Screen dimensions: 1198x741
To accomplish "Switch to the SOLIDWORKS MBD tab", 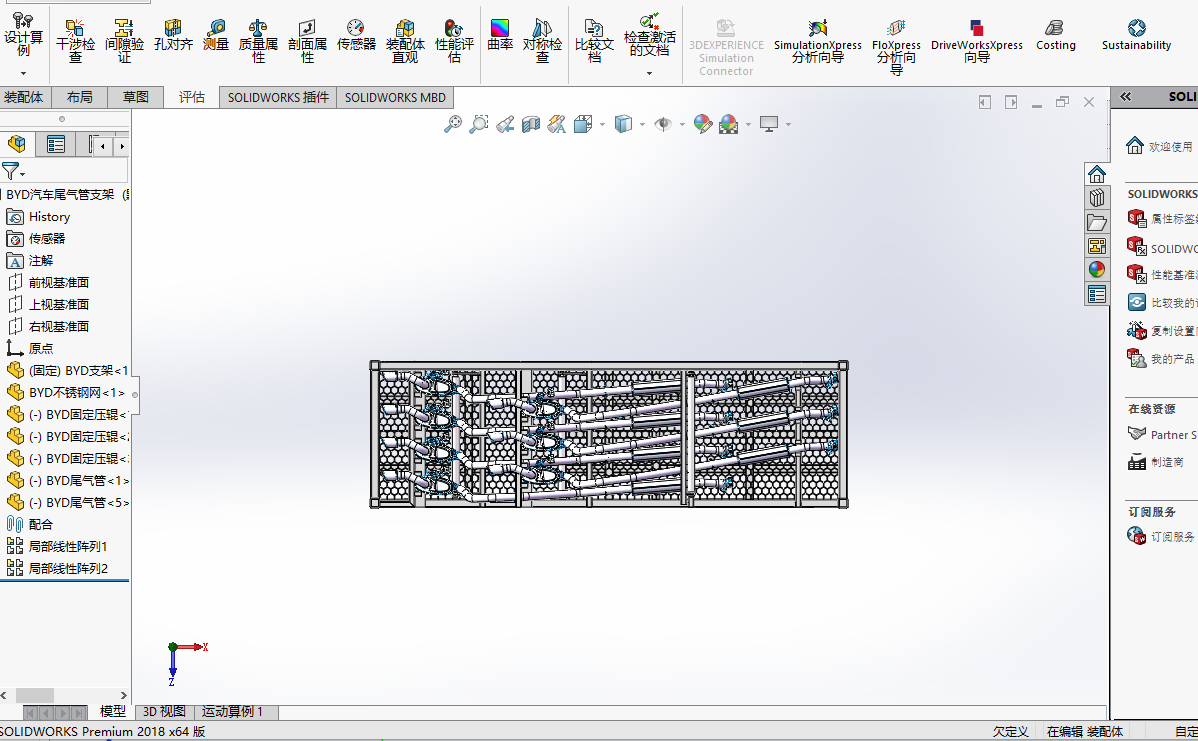I will [395, 97].
